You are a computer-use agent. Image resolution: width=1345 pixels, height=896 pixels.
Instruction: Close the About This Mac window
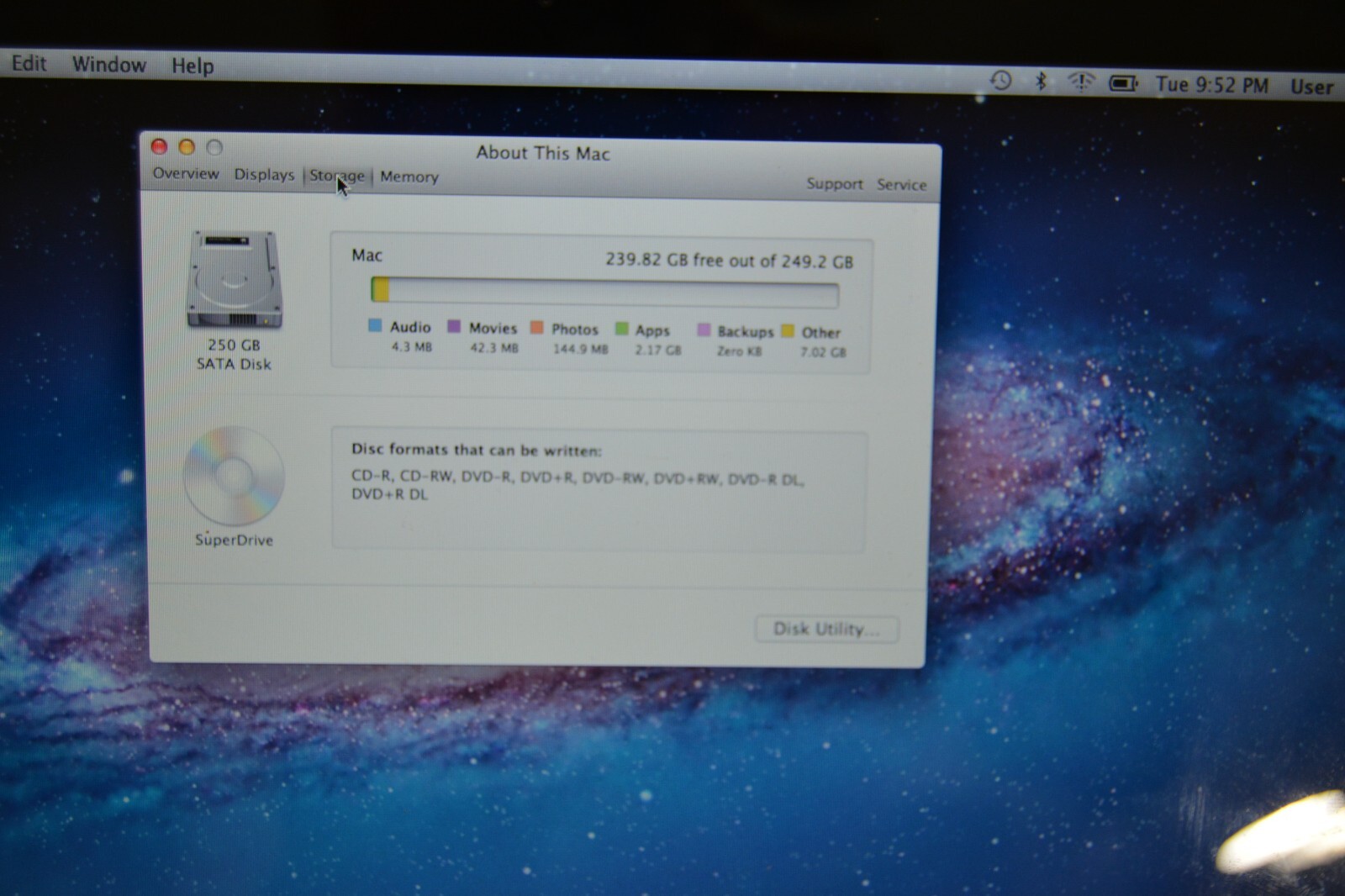tap(159, 146)
